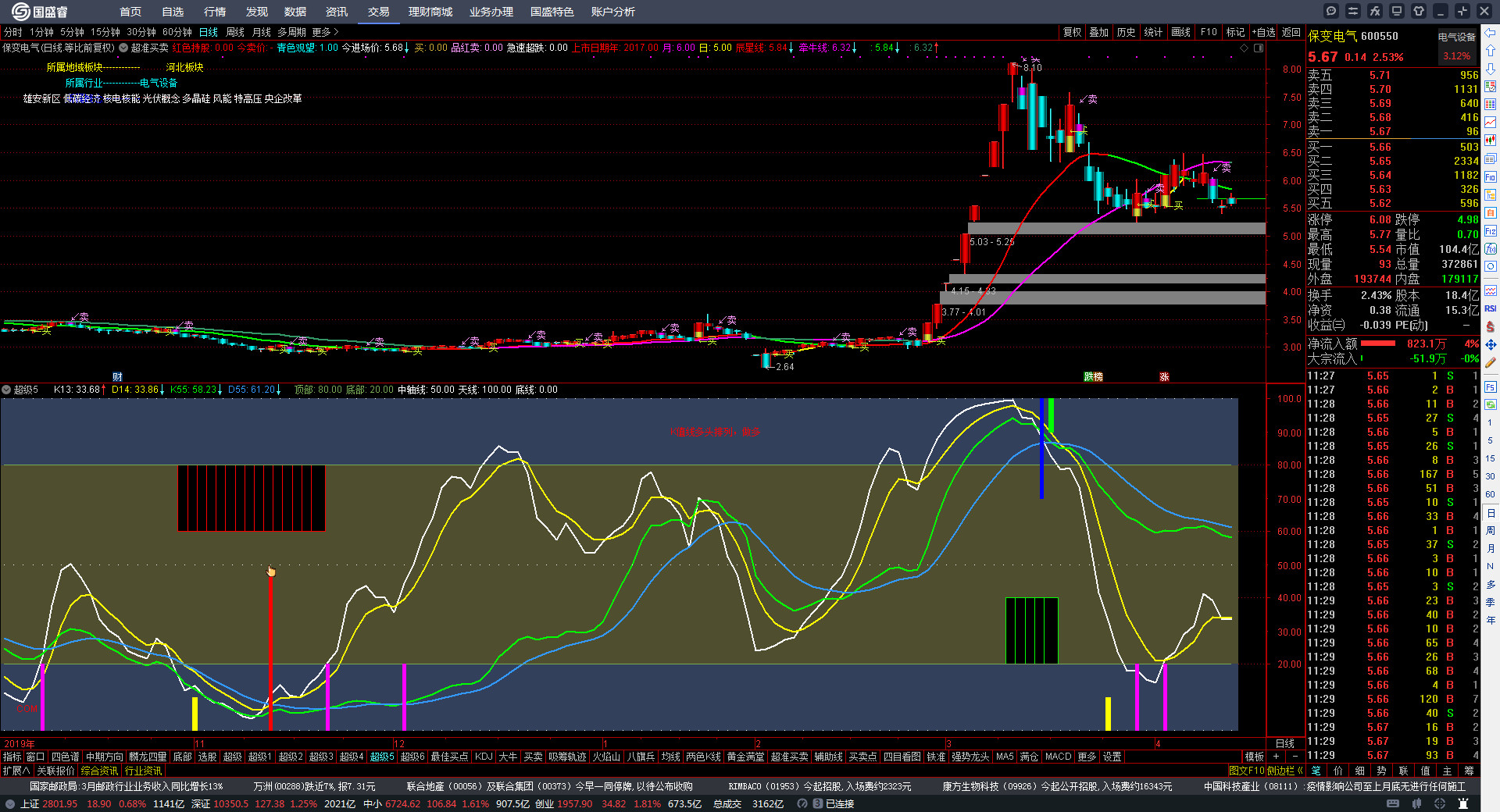1500x812 pixels.
Task: Click the 返回 back button
Action: click(x=1291, y=32)
